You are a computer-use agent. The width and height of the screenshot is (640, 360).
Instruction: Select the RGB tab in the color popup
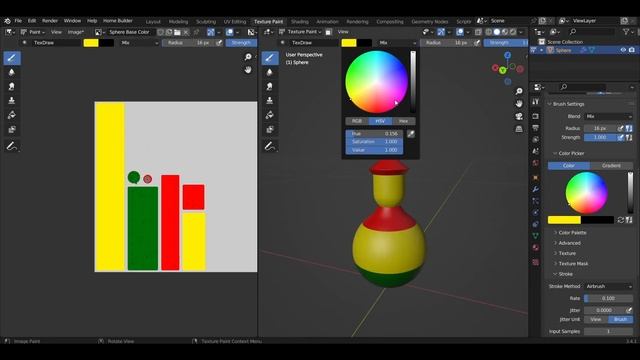pyautogui.click(x=357, y=121)
